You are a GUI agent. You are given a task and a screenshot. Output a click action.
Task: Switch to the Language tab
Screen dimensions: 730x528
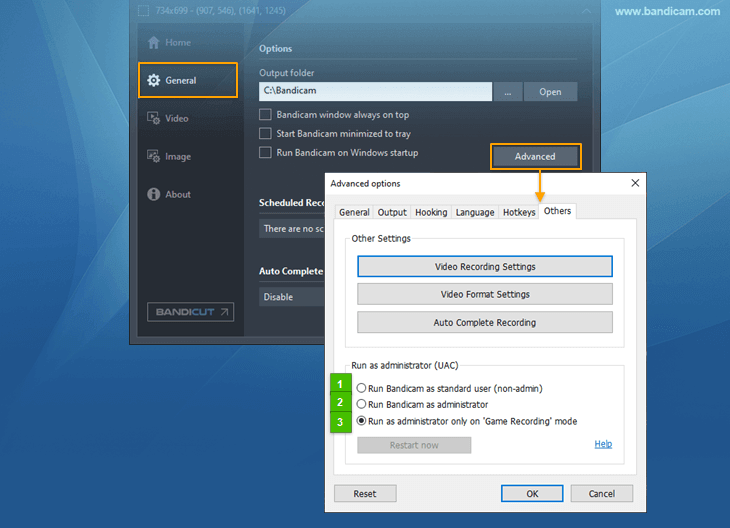(475, 212)
